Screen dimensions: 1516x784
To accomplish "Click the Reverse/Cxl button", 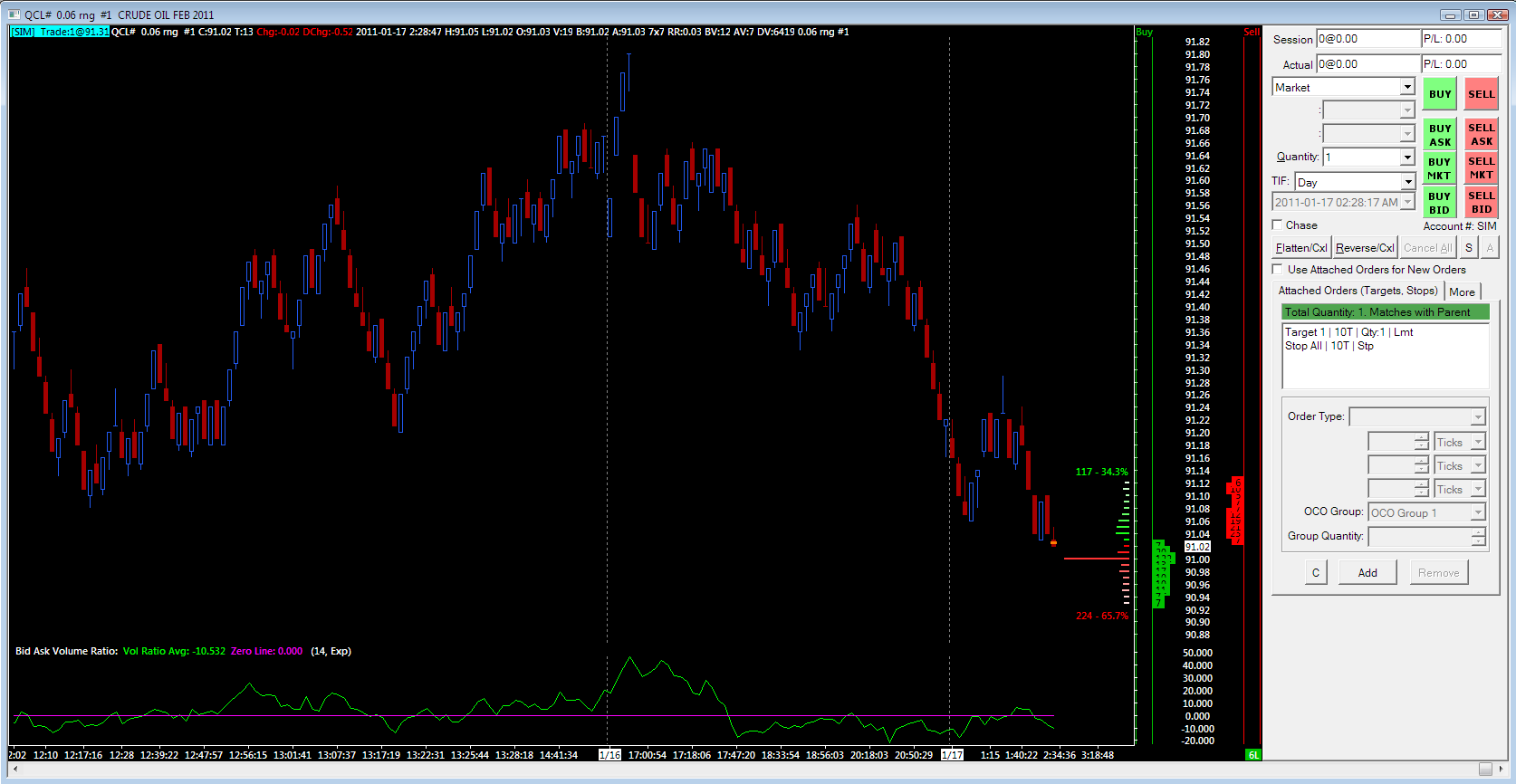I will (1365, 247).
